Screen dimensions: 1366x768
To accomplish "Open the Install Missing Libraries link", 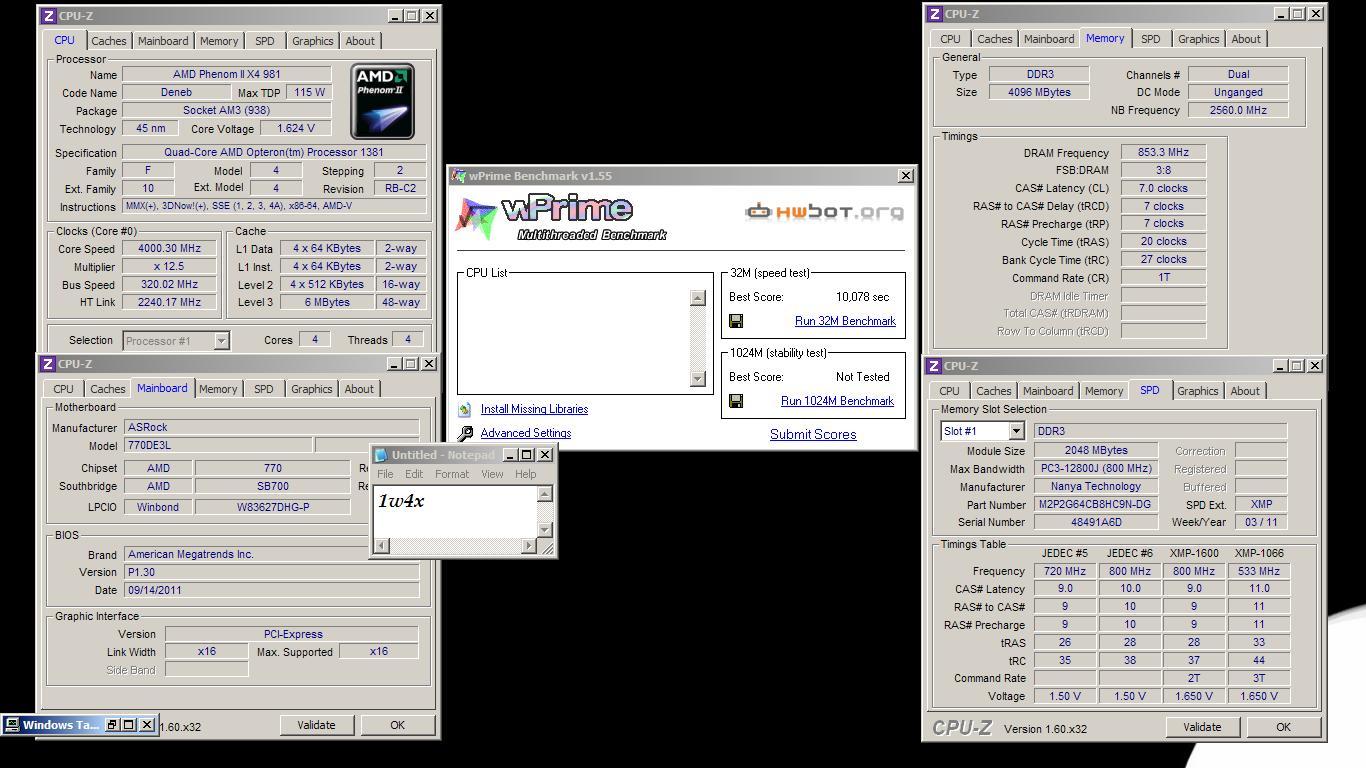I will tap(534, 409).
